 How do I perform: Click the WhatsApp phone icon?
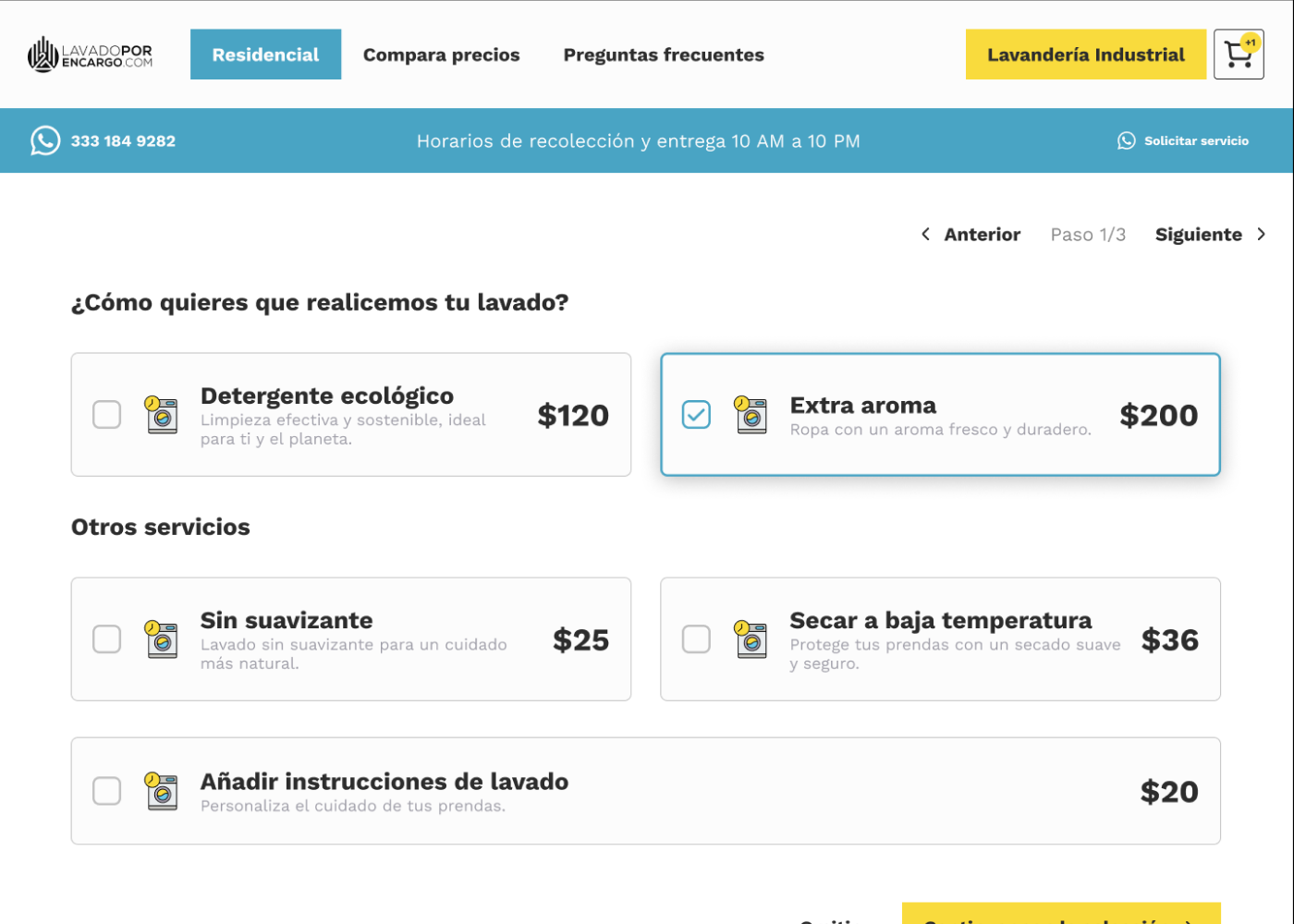(x=45, y=140)
